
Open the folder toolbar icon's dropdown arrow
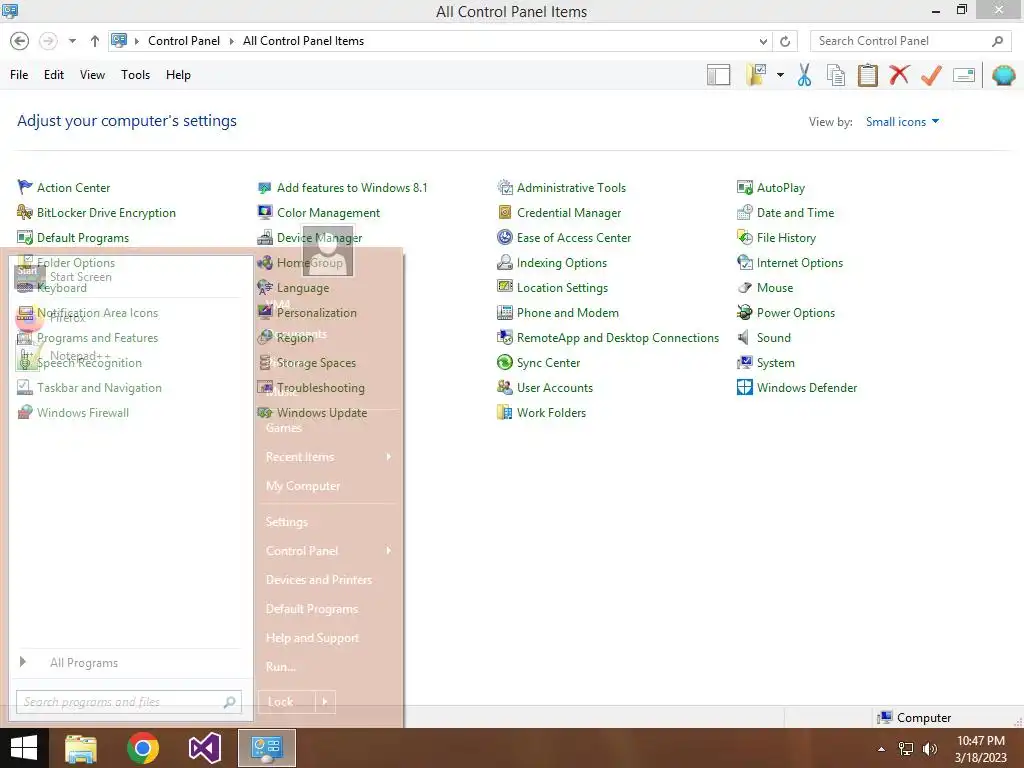tap(780, 75)
